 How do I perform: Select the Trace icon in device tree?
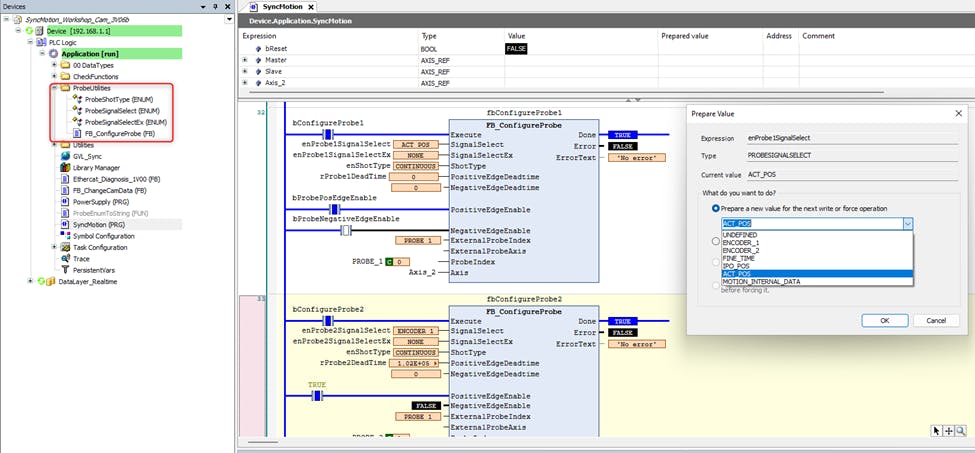[66, 258]
